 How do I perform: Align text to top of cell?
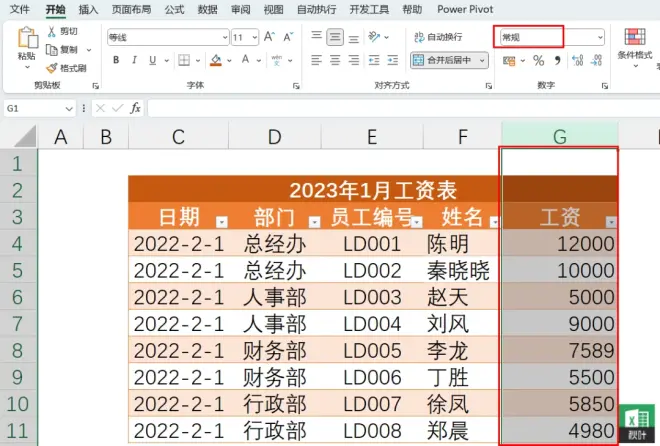pyautogui.click(x=317, y=37)
